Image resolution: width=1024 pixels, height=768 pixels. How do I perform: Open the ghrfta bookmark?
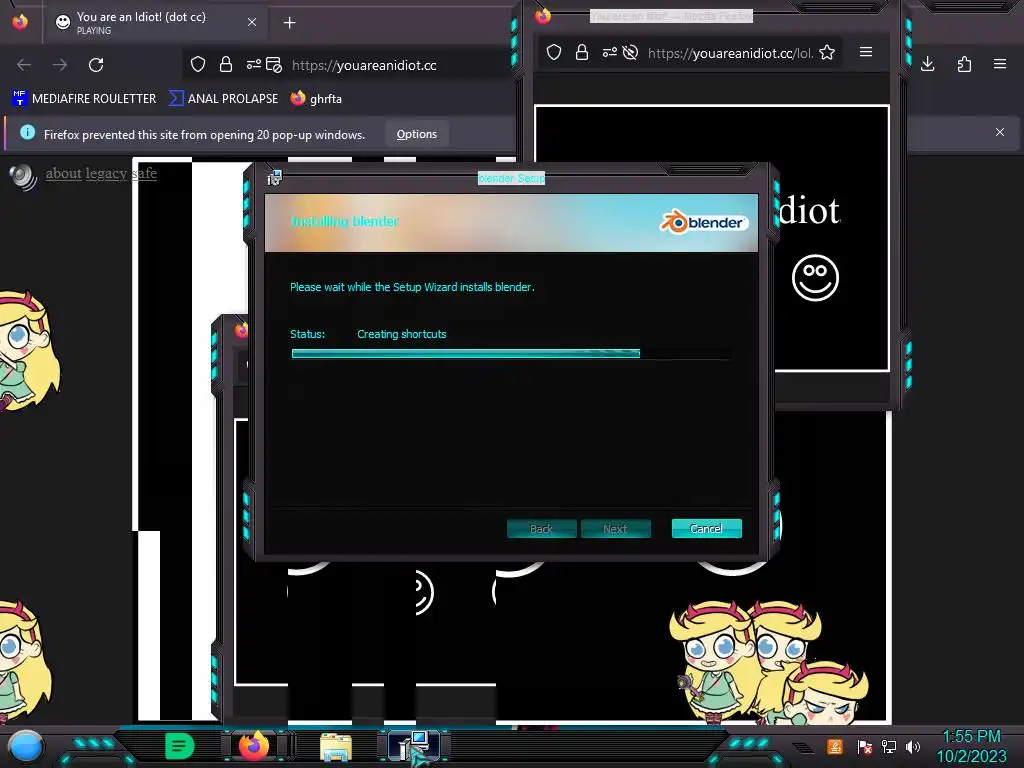[317, 99]
